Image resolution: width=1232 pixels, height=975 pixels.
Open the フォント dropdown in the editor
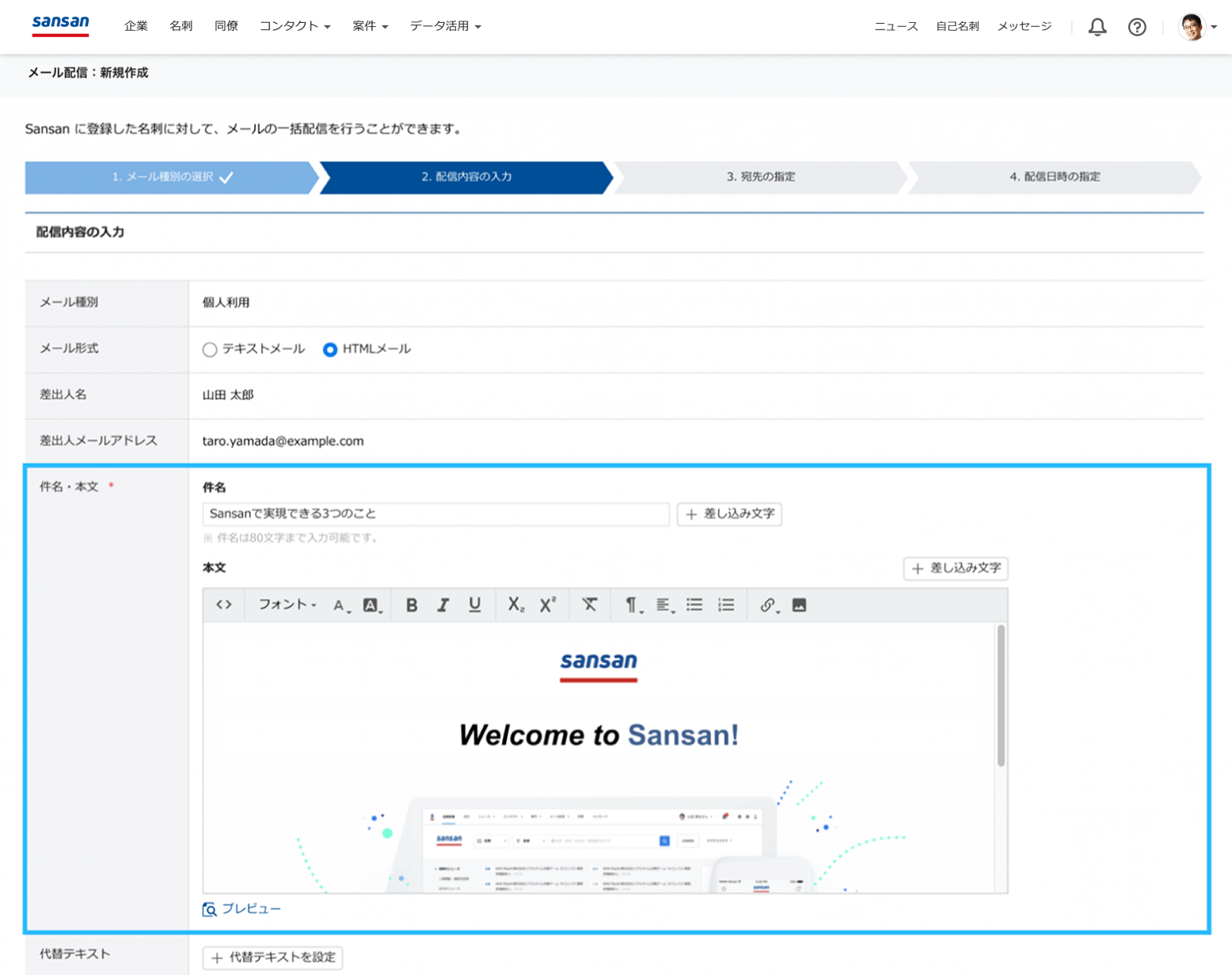coord(287,605)
